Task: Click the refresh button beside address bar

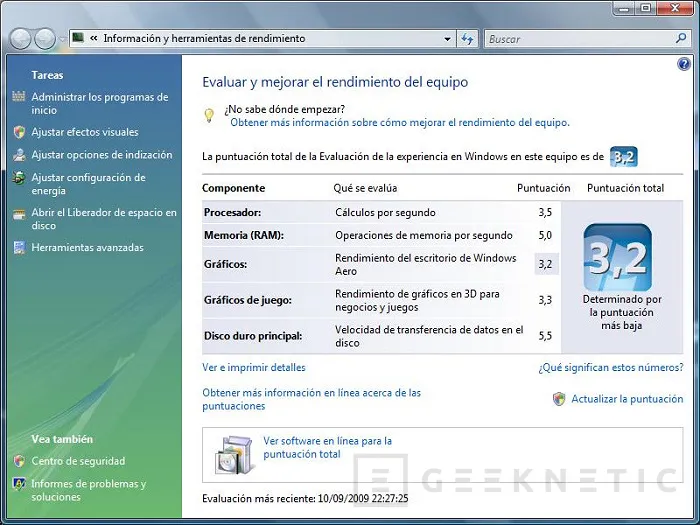Action: point(467,39)
